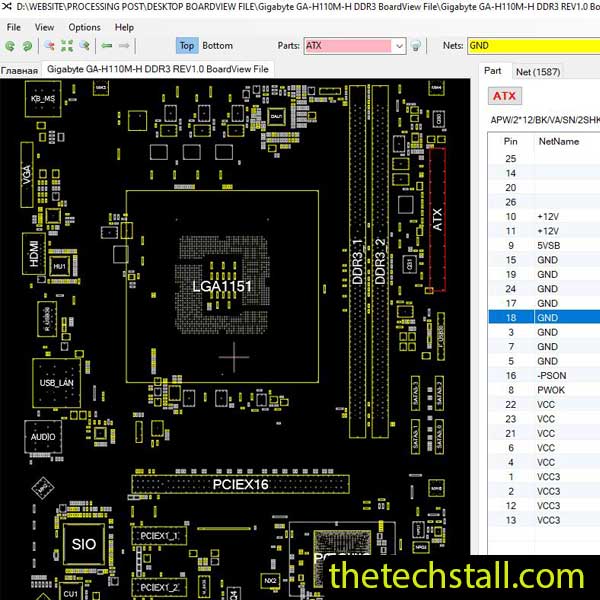
Task: Click the green four-arrow fit-view icon
Action: click(x=67, y=46)
